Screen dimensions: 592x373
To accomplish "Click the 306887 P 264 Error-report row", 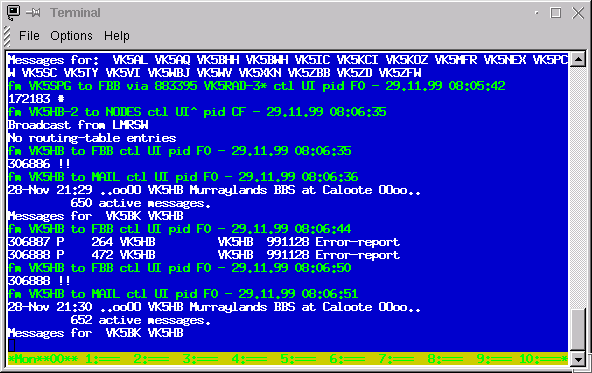I will click(x=204, y=242).
